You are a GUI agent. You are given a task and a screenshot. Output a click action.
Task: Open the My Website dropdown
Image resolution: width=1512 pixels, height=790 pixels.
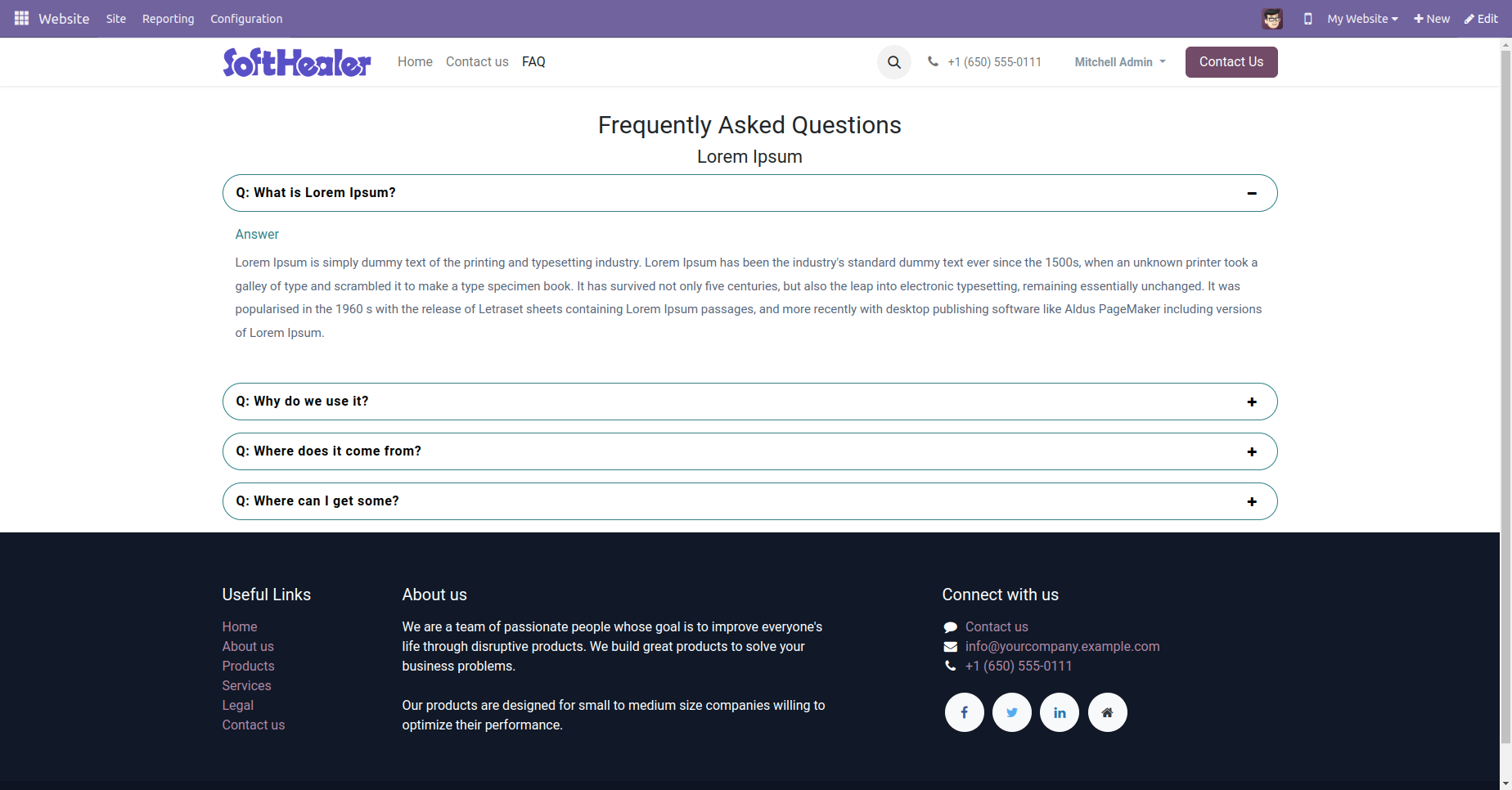[1362, 19]
